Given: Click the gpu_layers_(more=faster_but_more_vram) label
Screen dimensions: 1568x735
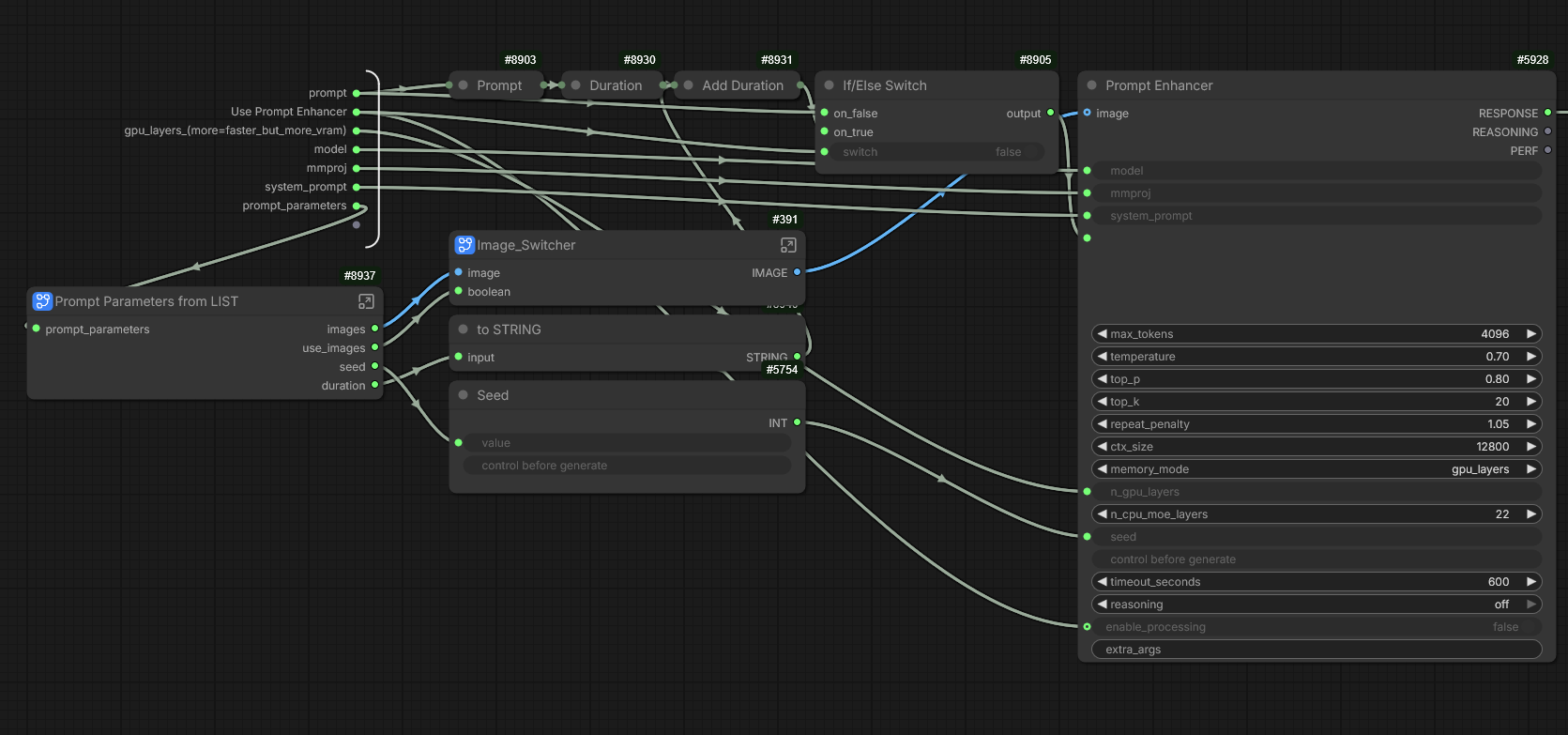Looking at the screenshot, I should coord(236,130).
